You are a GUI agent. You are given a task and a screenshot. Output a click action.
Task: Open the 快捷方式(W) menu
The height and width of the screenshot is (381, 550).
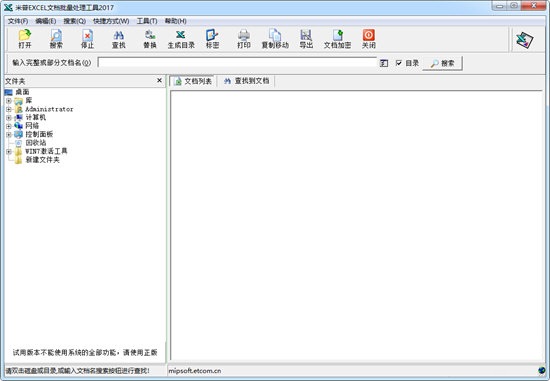click(x=111, y=21)
